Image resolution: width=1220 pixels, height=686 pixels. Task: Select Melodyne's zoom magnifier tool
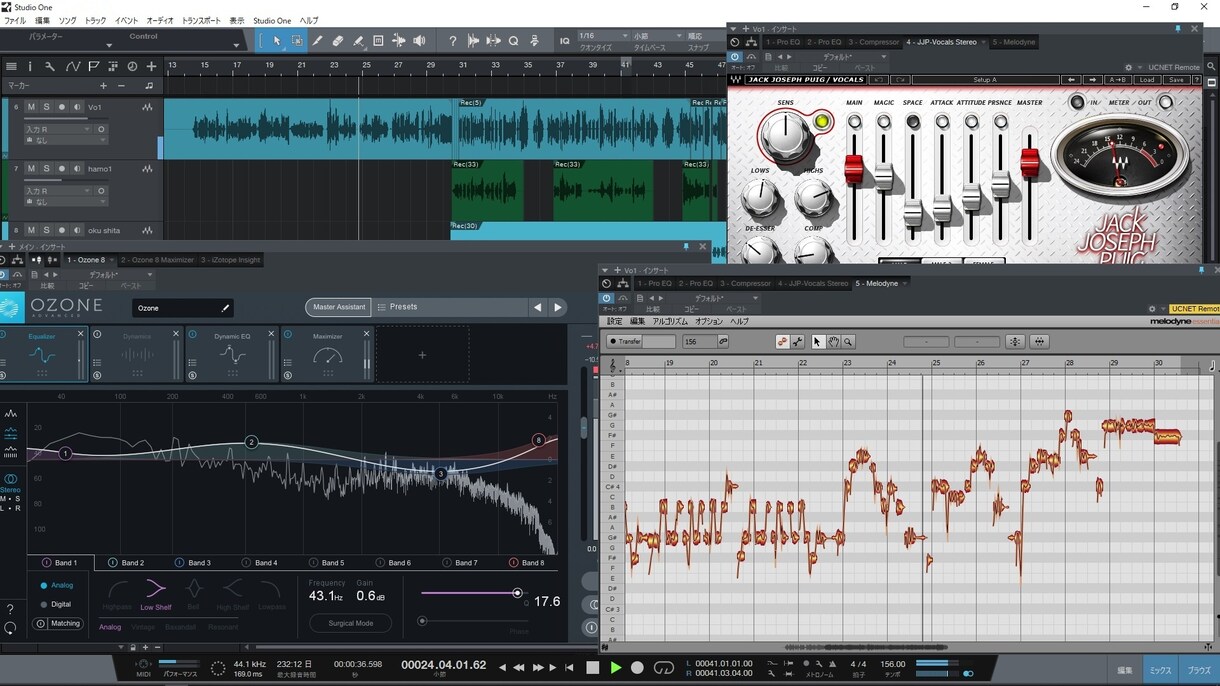pyautogui.click(x=848, y=342)
